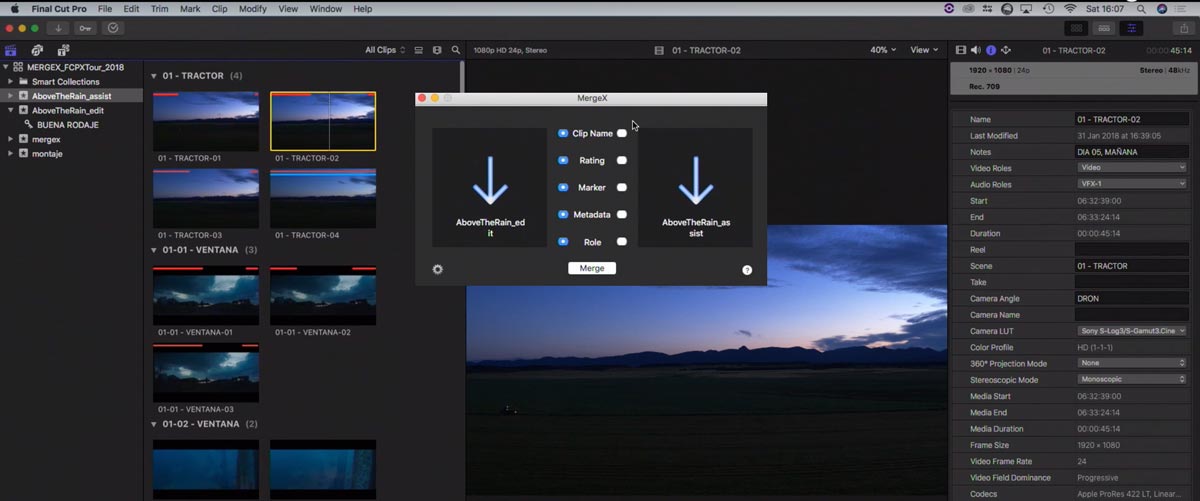This screenshot has width=1200, height=501.
Task: Open the File menu
Action: 105,9
